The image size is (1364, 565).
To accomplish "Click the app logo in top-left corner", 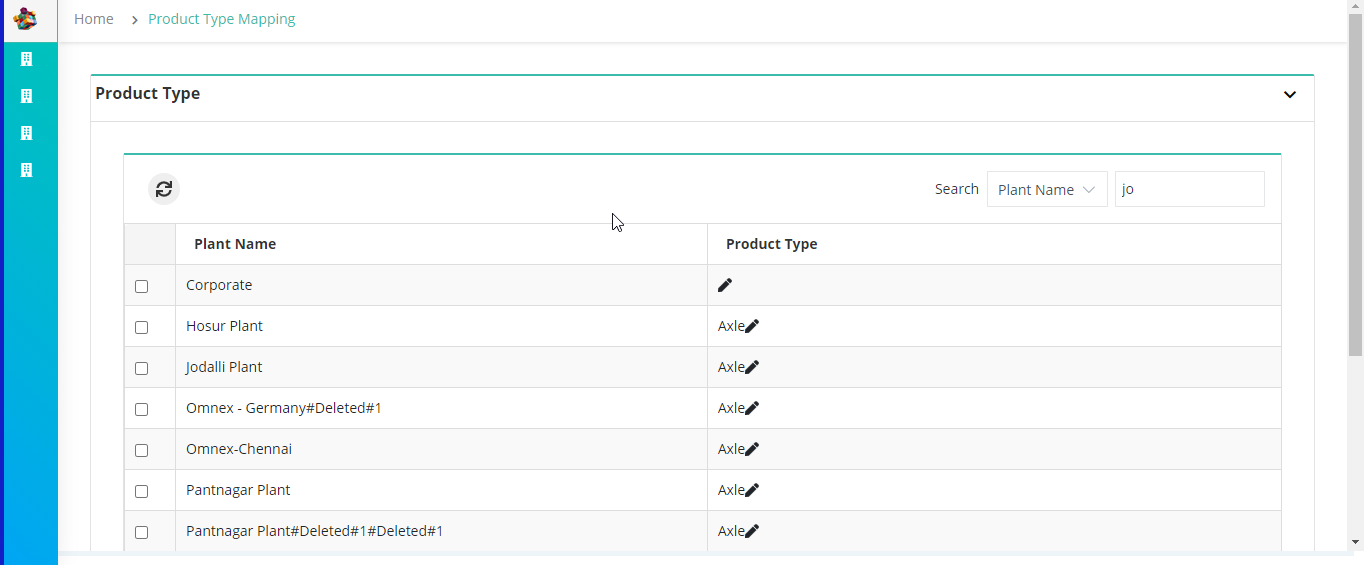I will pyautogui.click(x=26, y=19).
